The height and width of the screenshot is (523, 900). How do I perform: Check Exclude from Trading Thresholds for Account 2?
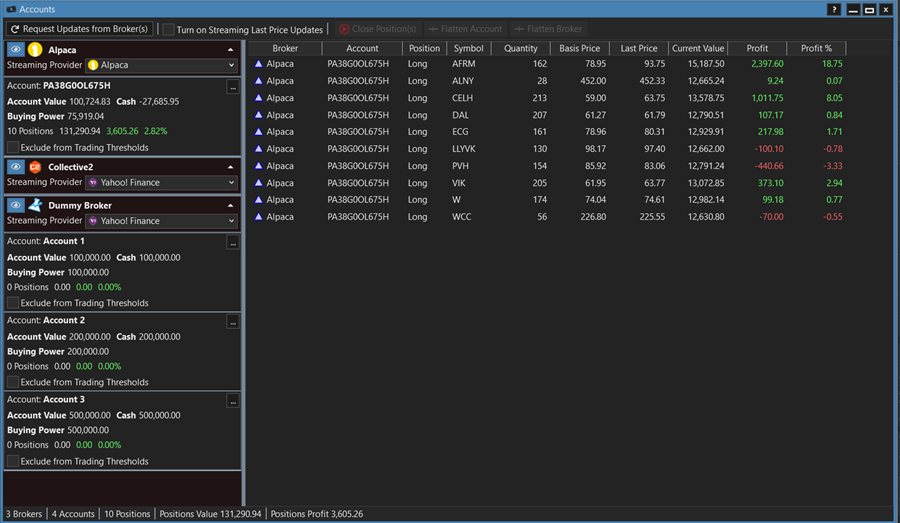point(13,382)
